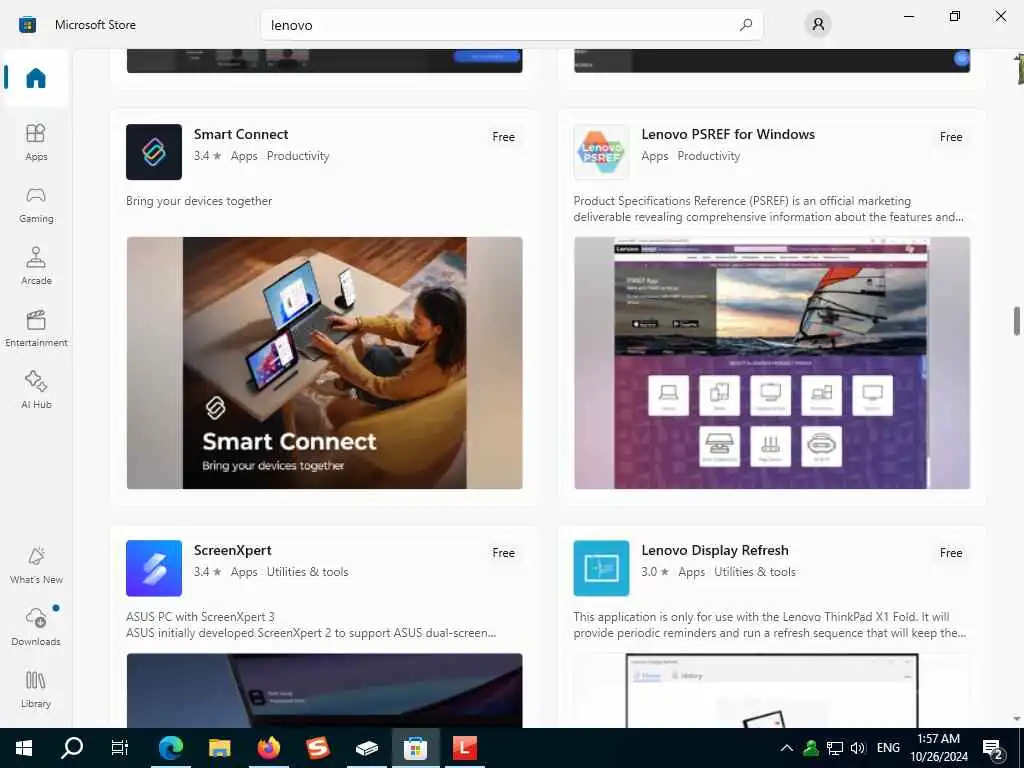Open the ScreenXpert preview image
1024x768 pixels.
point(325,690)
